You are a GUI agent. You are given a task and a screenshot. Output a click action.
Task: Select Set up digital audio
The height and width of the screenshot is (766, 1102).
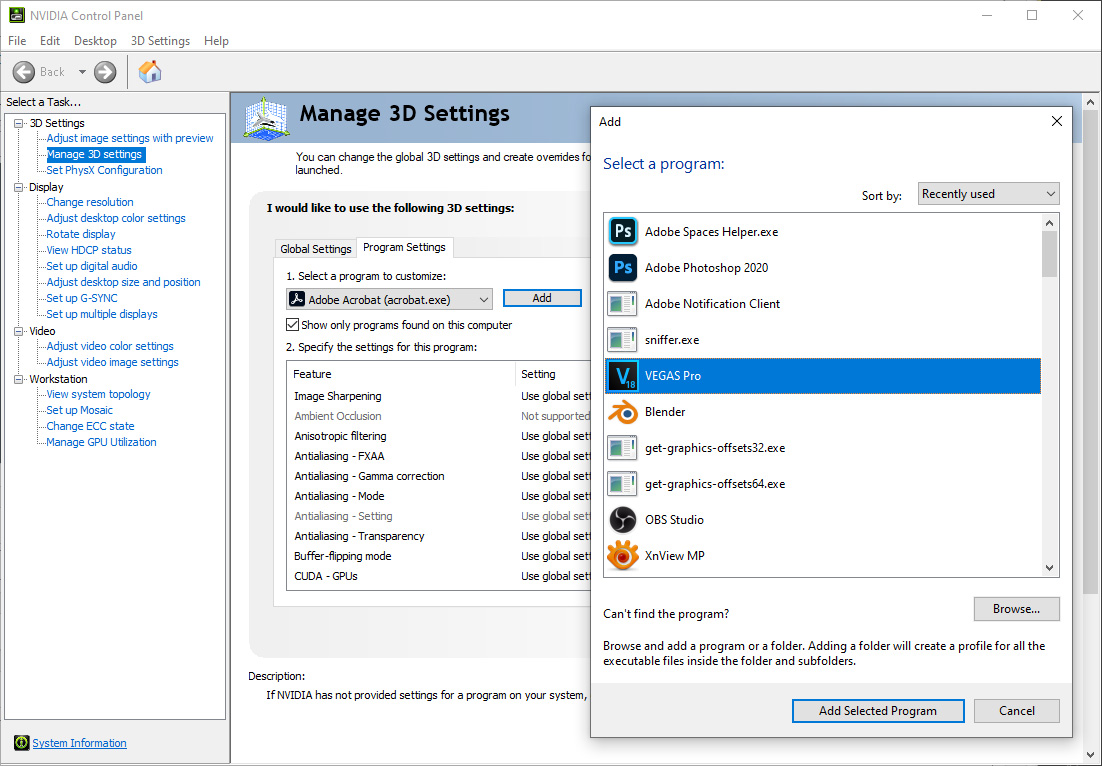coord(92,266)
